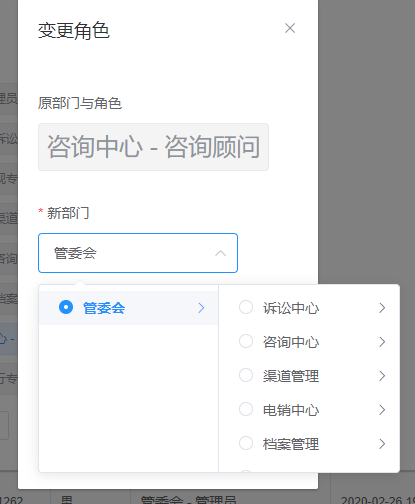Click the 档案管理 menu item label

291,444
